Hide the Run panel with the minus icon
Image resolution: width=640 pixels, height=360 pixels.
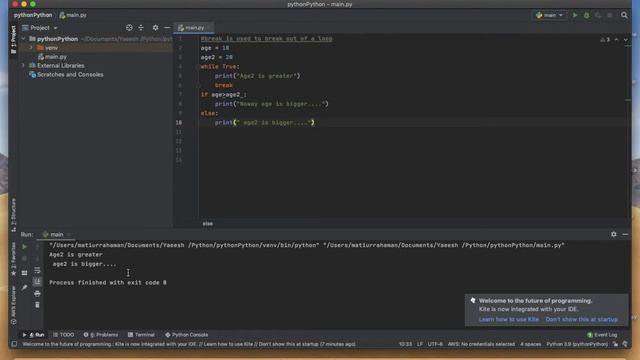tap(625, 234)
